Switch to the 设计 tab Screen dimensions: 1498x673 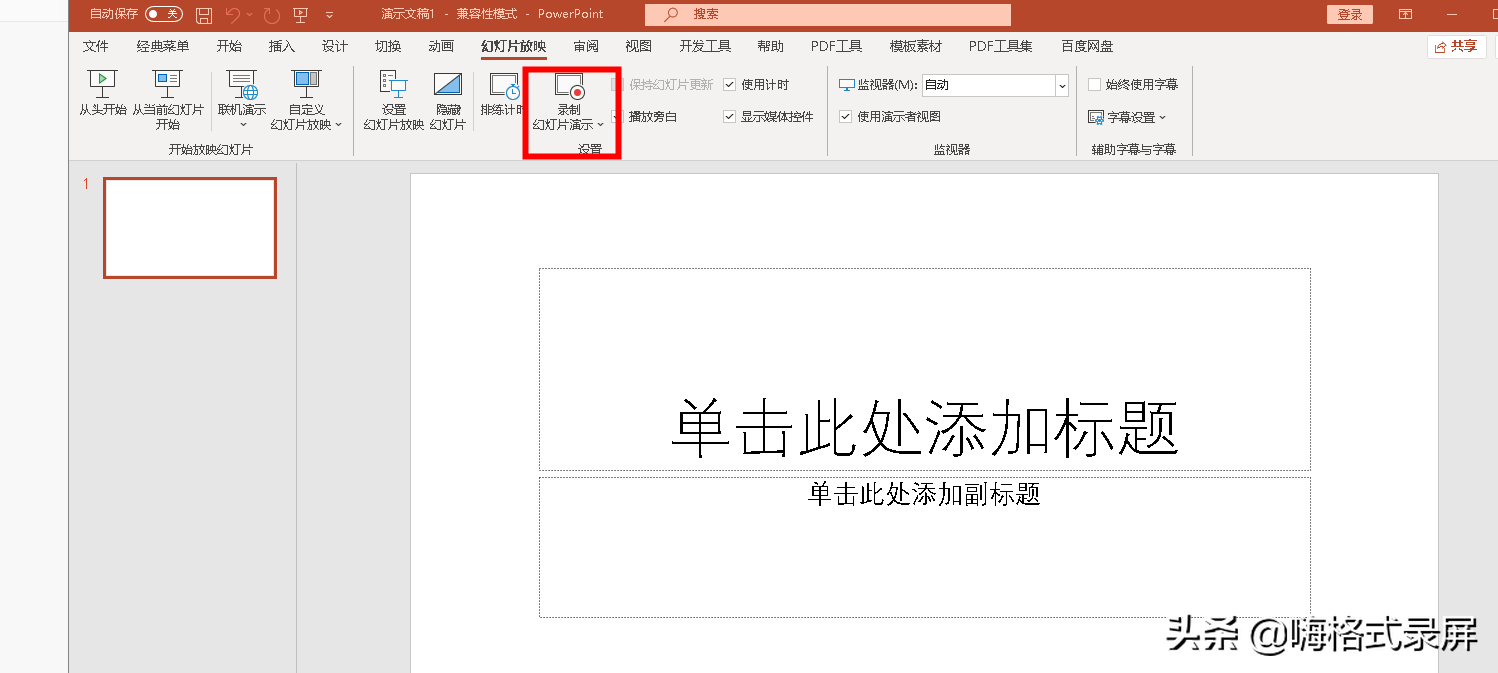point(335,46)
